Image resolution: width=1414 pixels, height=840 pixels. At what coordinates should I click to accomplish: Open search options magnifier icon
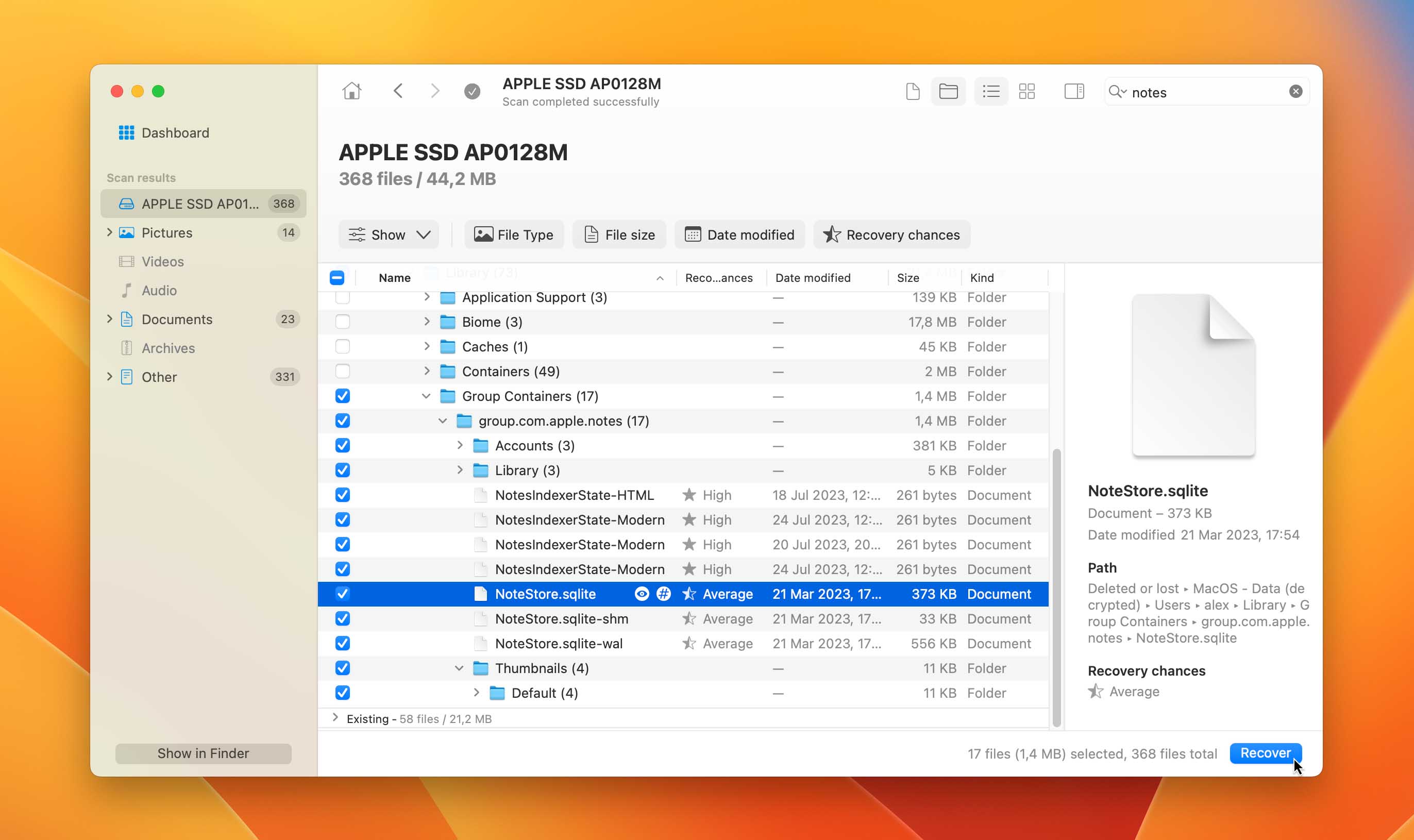[x=1117, y=92]
